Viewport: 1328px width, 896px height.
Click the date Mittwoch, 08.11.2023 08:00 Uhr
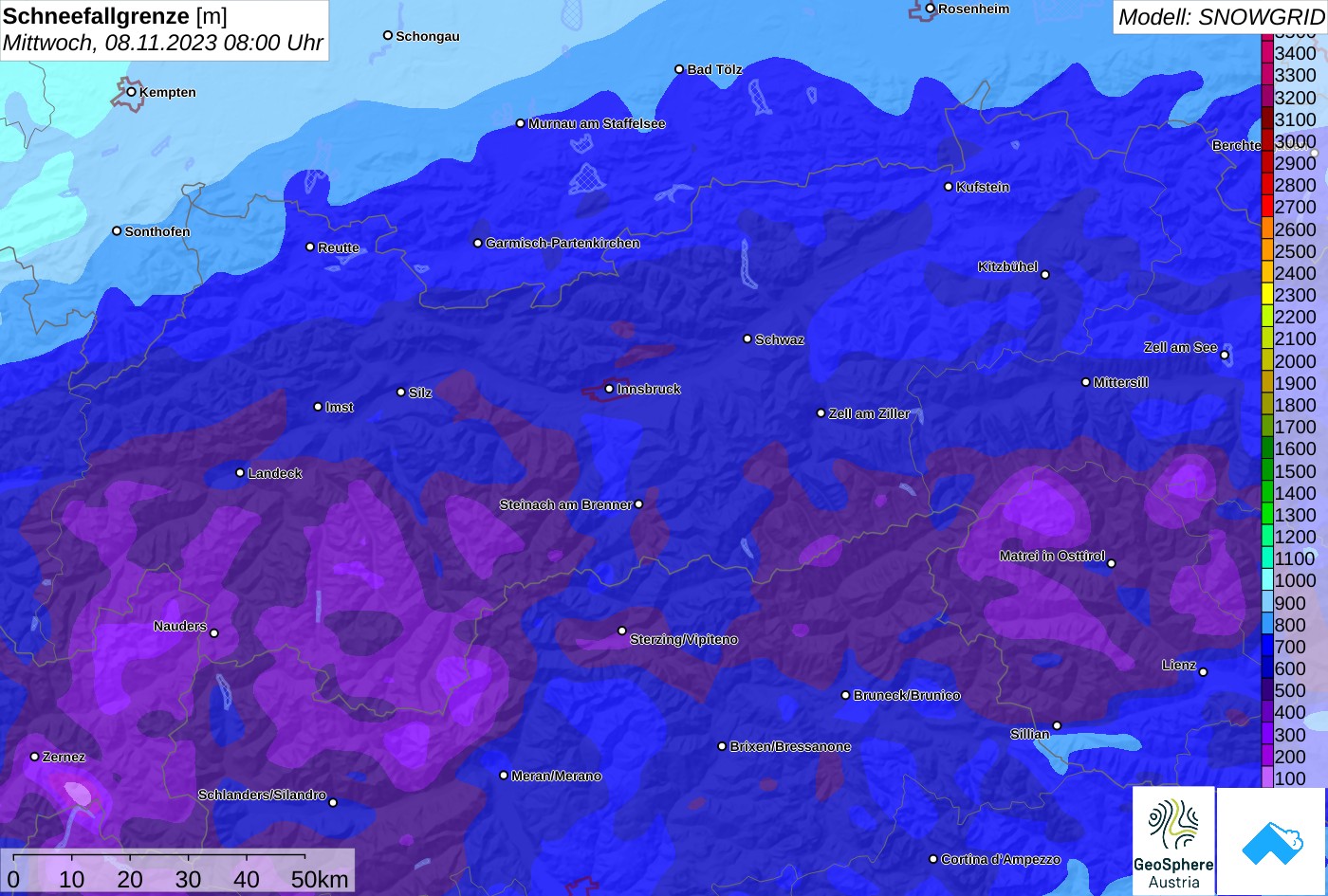tap(163, 44)
